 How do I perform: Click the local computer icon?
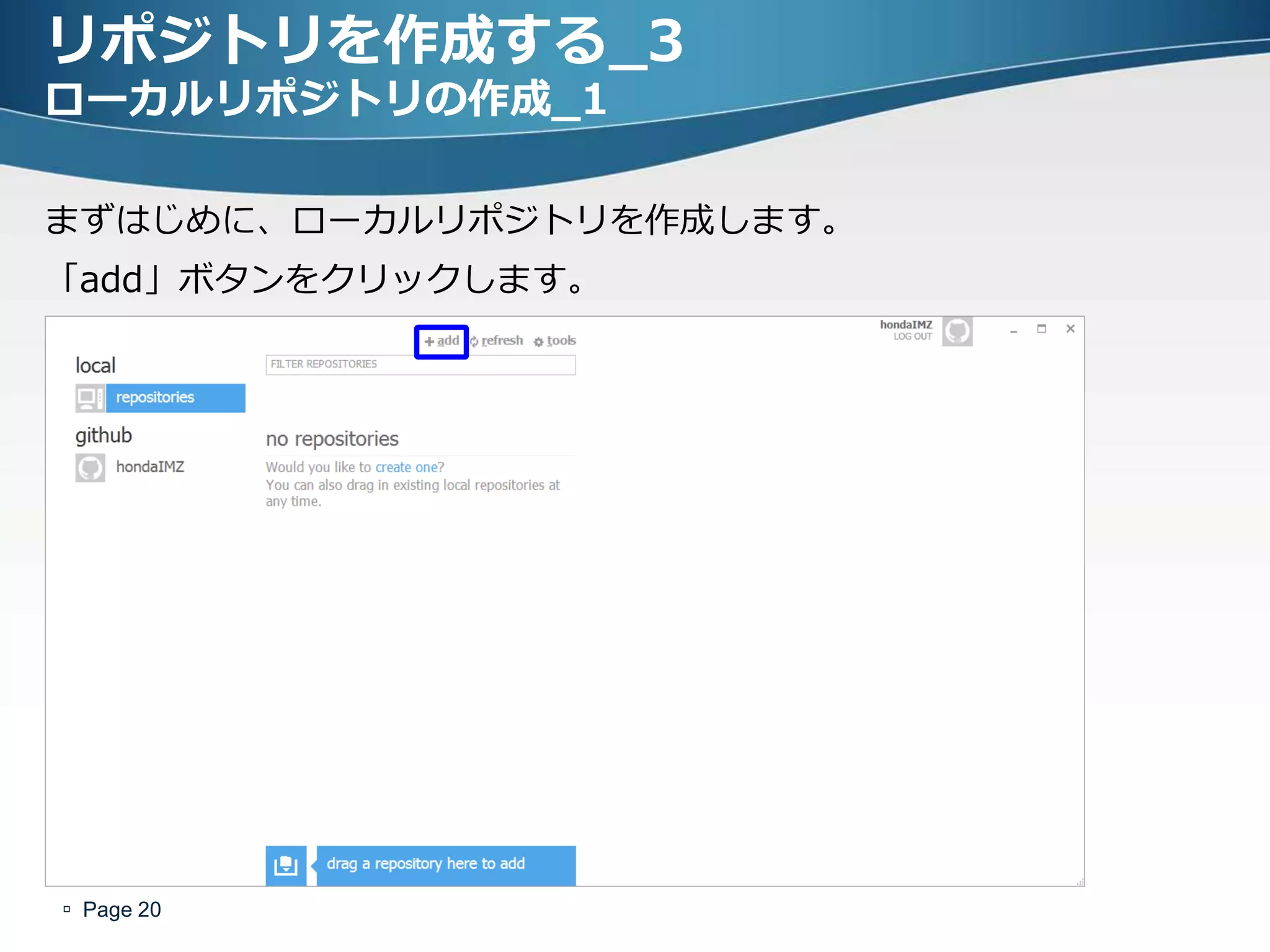coord(90,398)
